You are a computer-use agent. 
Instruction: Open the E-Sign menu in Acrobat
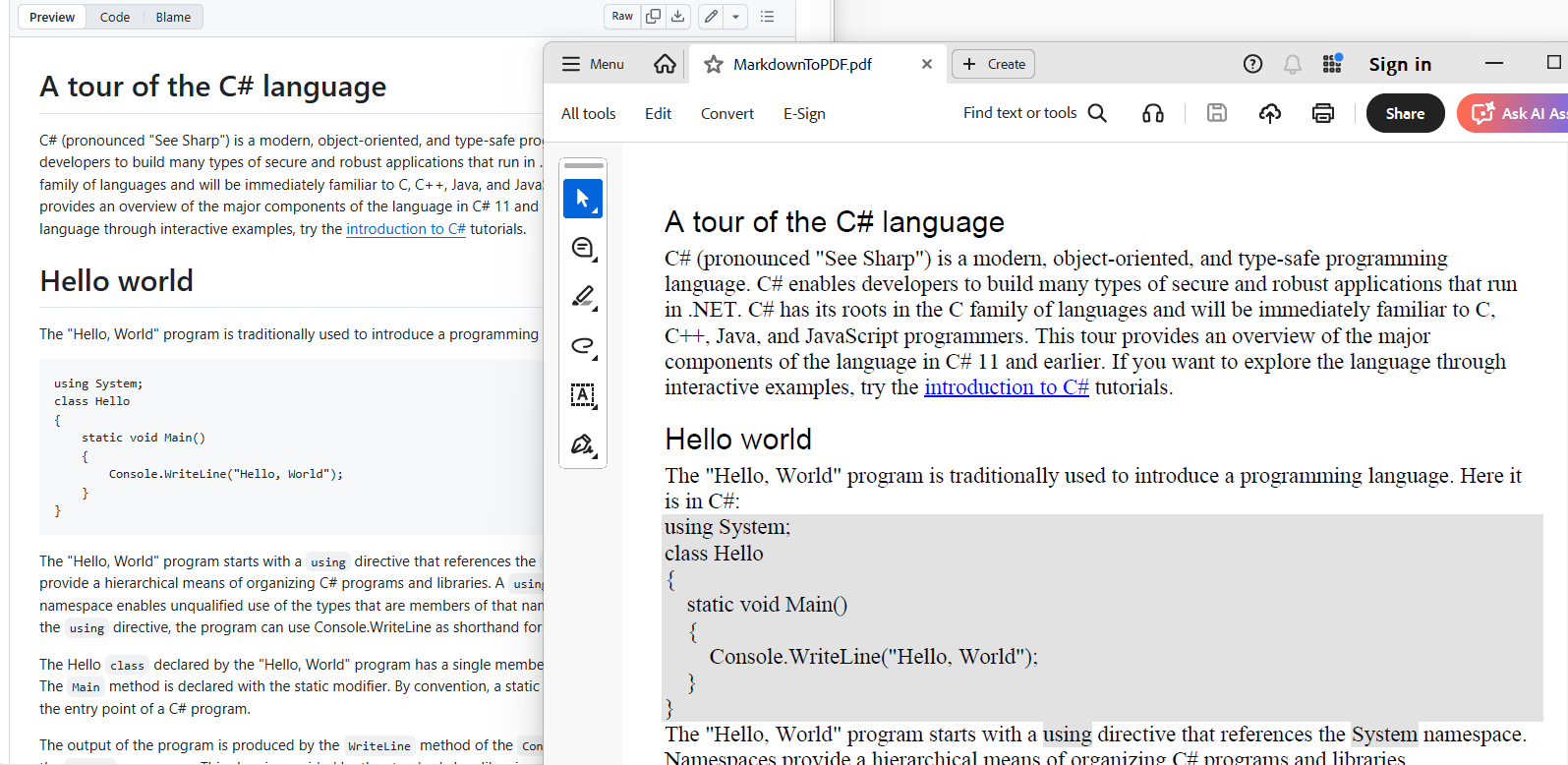(804, 113)
